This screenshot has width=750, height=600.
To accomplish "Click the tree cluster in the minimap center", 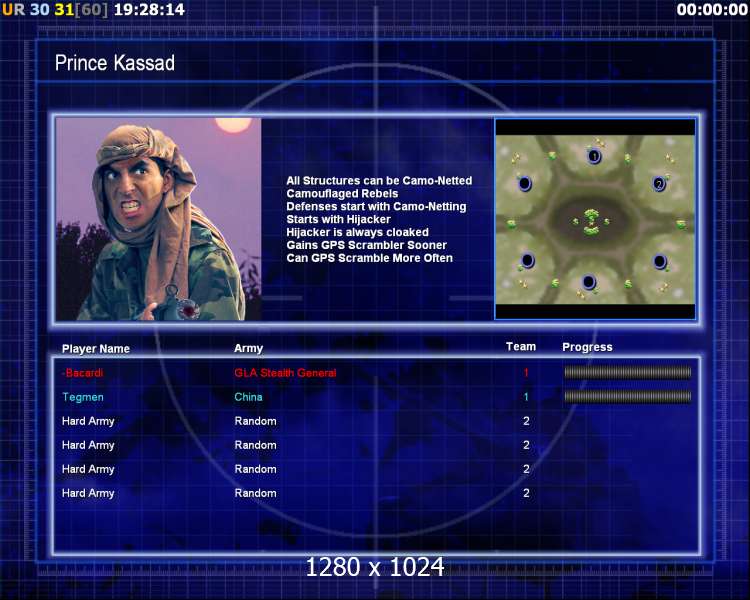I will pyautogui.click(x=592, y=222).
